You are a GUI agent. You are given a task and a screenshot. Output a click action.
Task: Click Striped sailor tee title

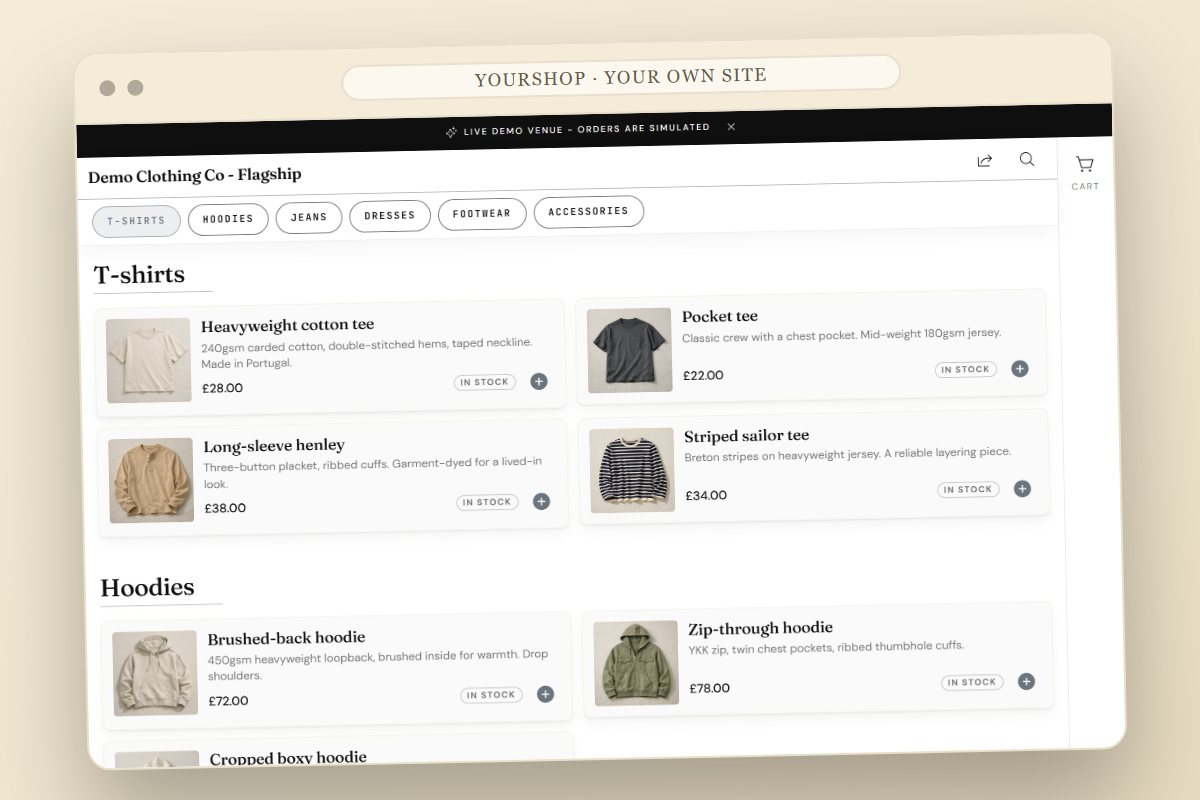747,435
